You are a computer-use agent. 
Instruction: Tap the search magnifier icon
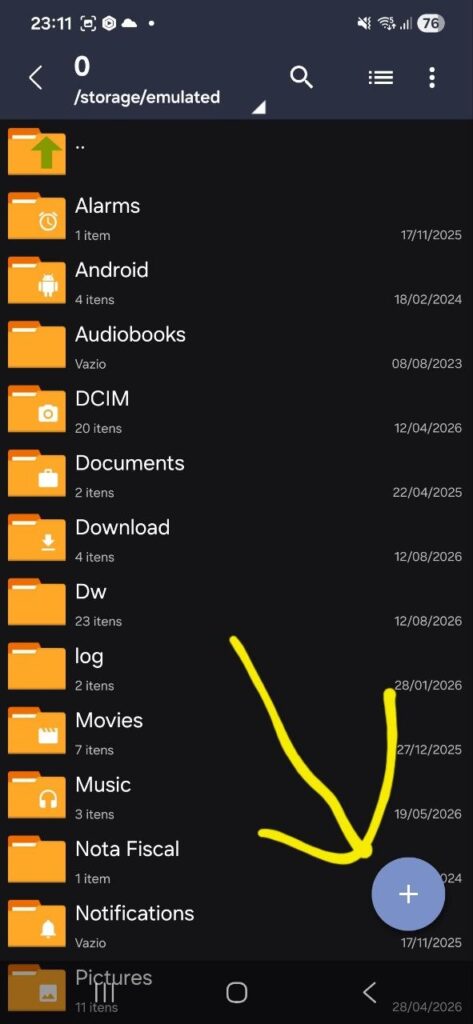click(301, 78)
